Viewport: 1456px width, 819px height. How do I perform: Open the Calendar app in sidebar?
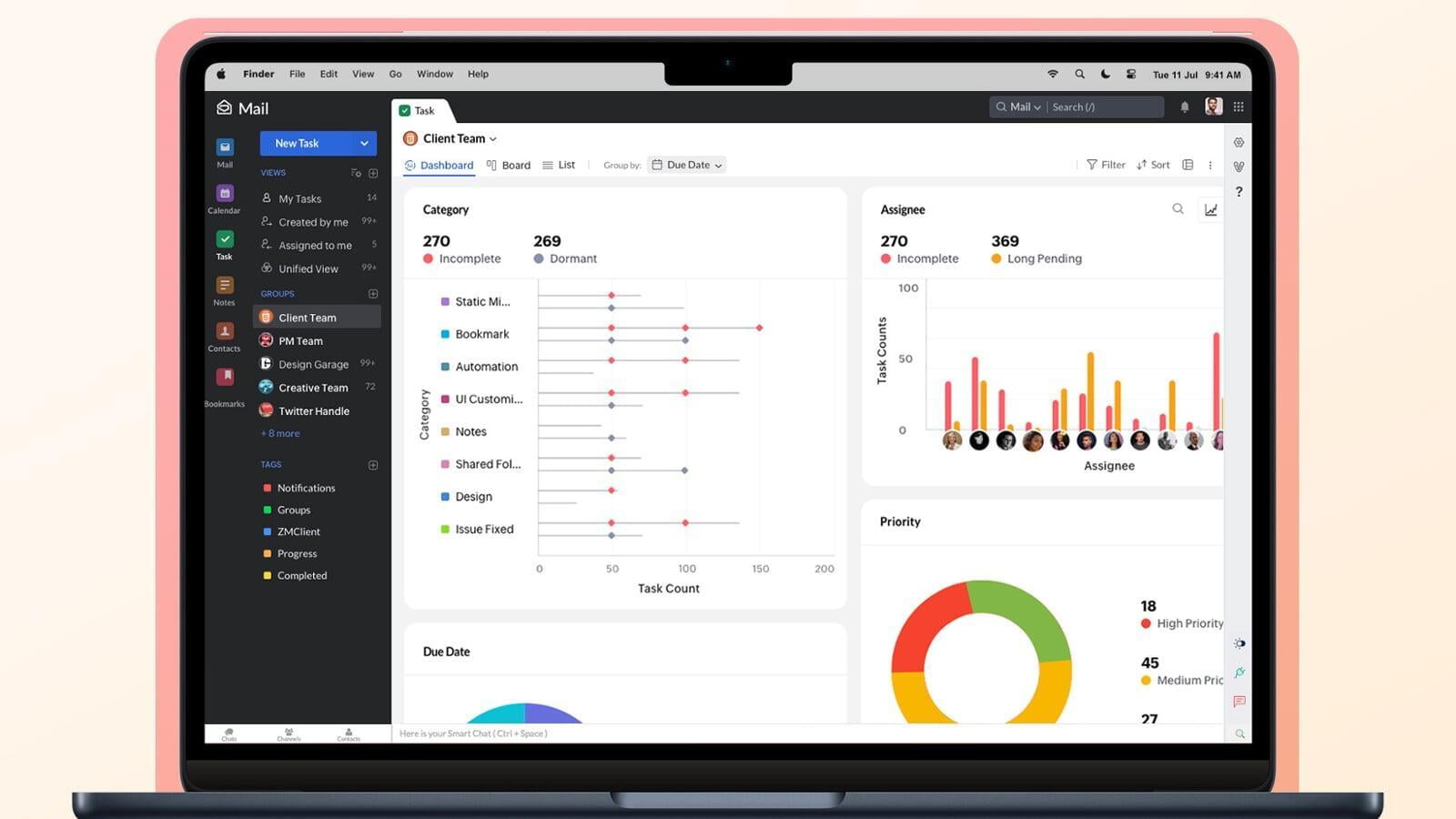pos(225,194)
